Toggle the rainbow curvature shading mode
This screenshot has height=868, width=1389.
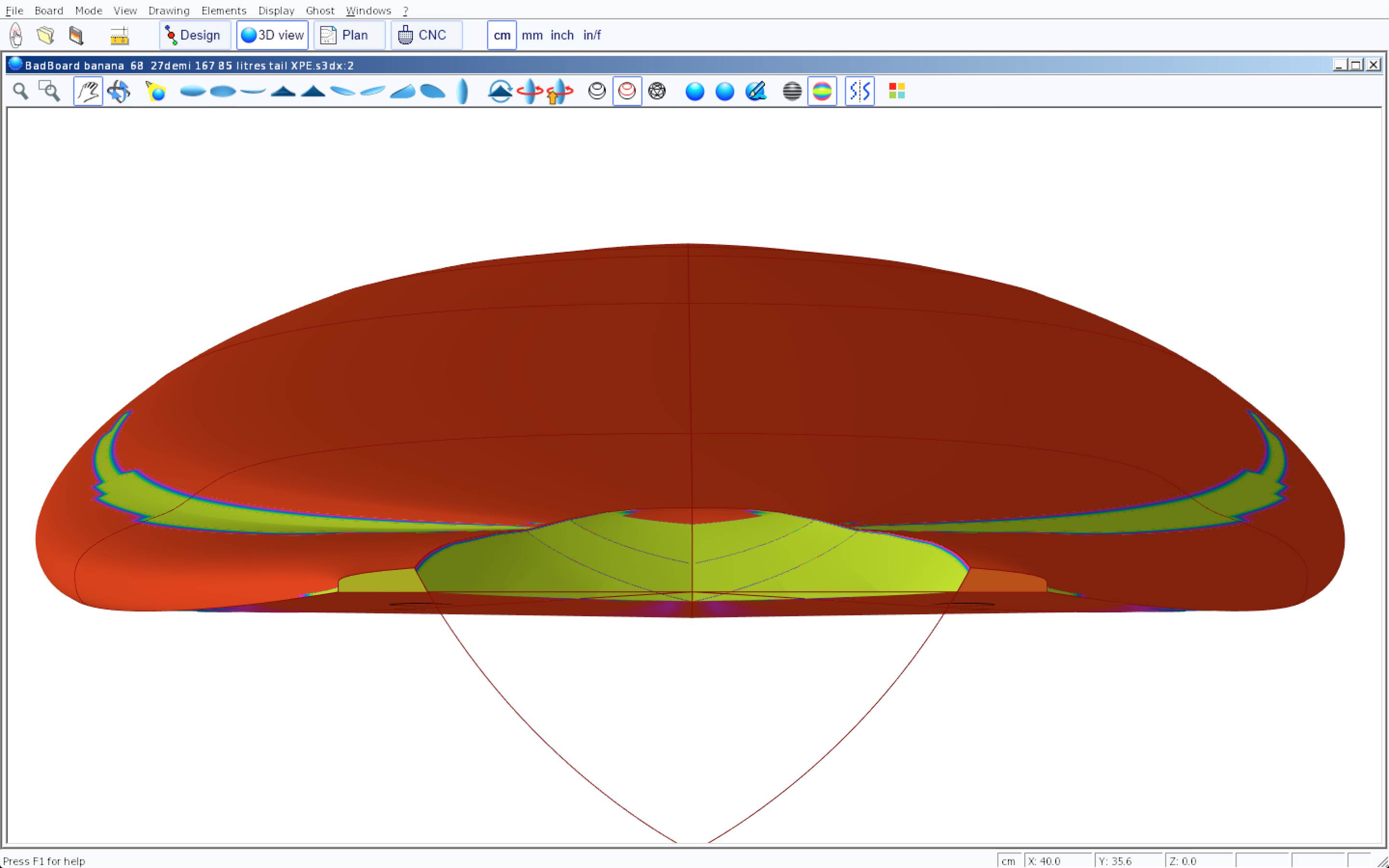pyautogui.click(x=822, y=91)
